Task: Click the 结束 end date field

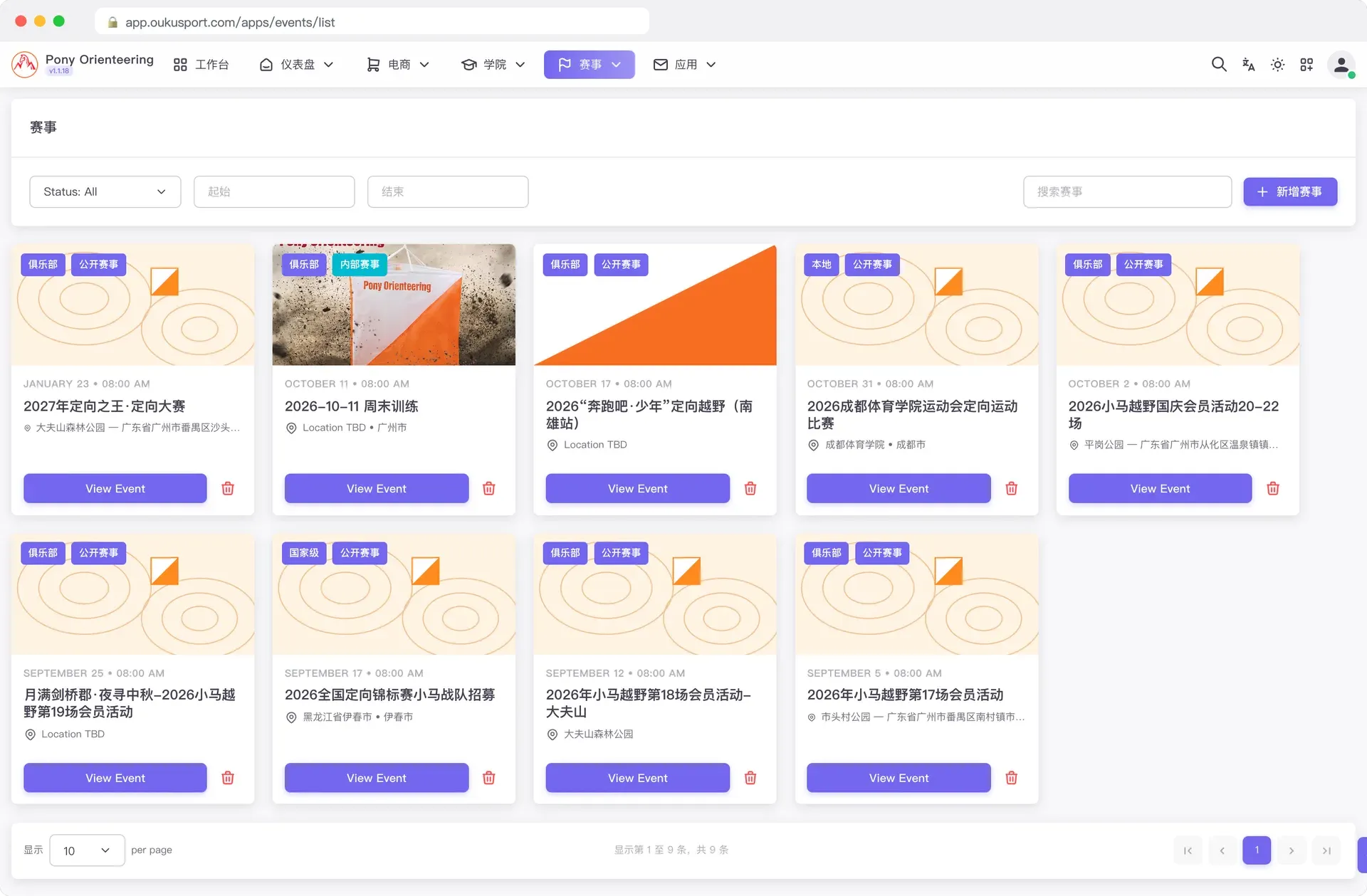Action: point(448,191)
